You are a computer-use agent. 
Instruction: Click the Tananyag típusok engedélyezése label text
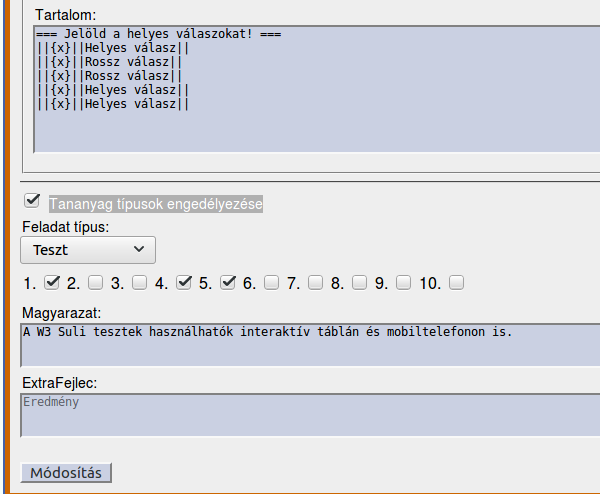pos(156,204)
